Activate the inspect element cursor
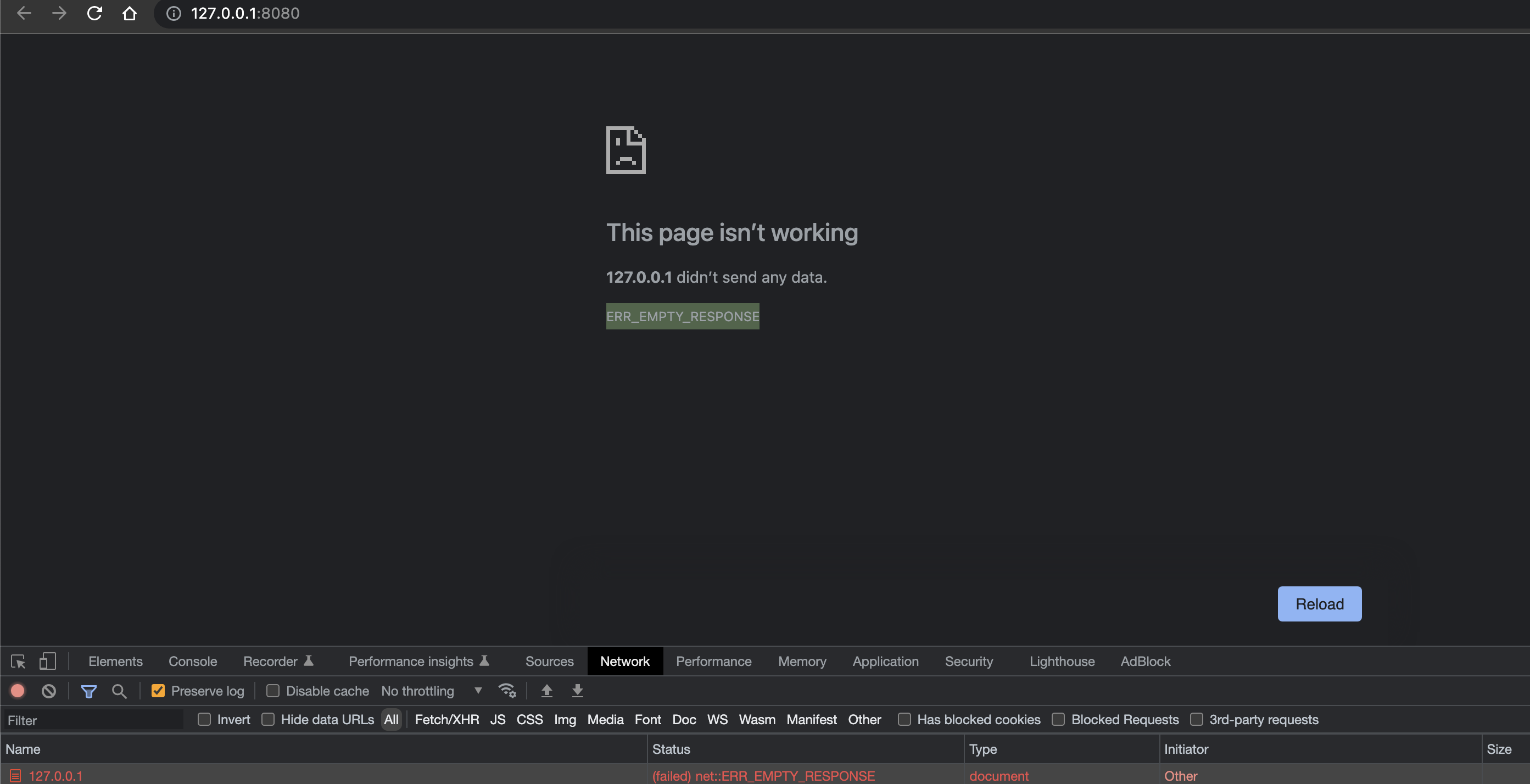Screen dimensions: 1530x784 pos(19,661)
